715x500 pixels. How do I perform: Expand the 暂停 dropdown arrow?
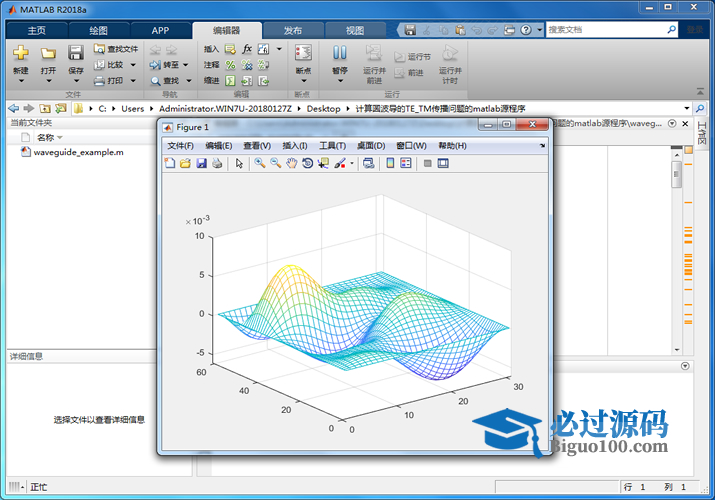coord(340,81)
